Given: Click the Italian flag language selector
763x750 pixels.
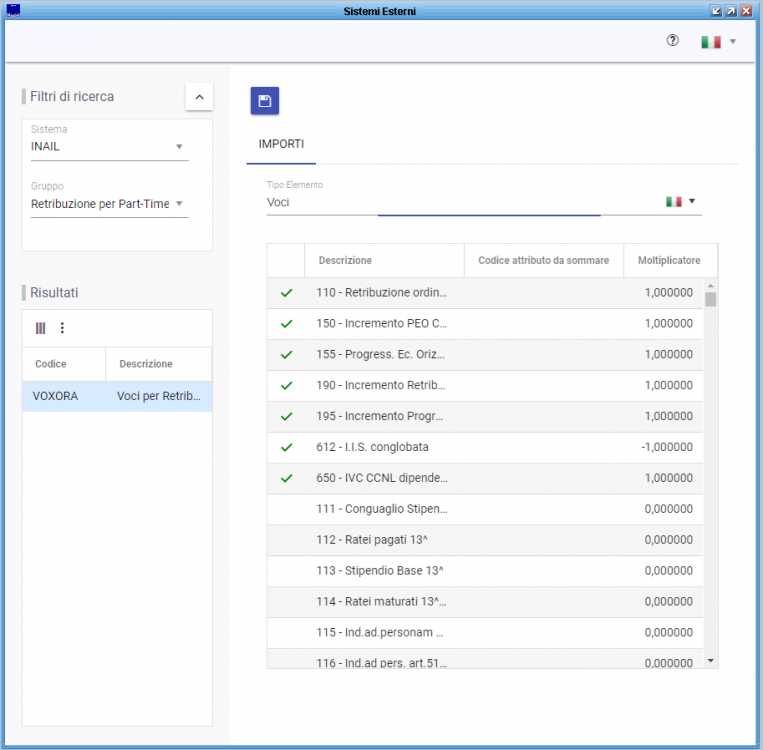Looking at the screenshot, I should [x=718, y=42].
